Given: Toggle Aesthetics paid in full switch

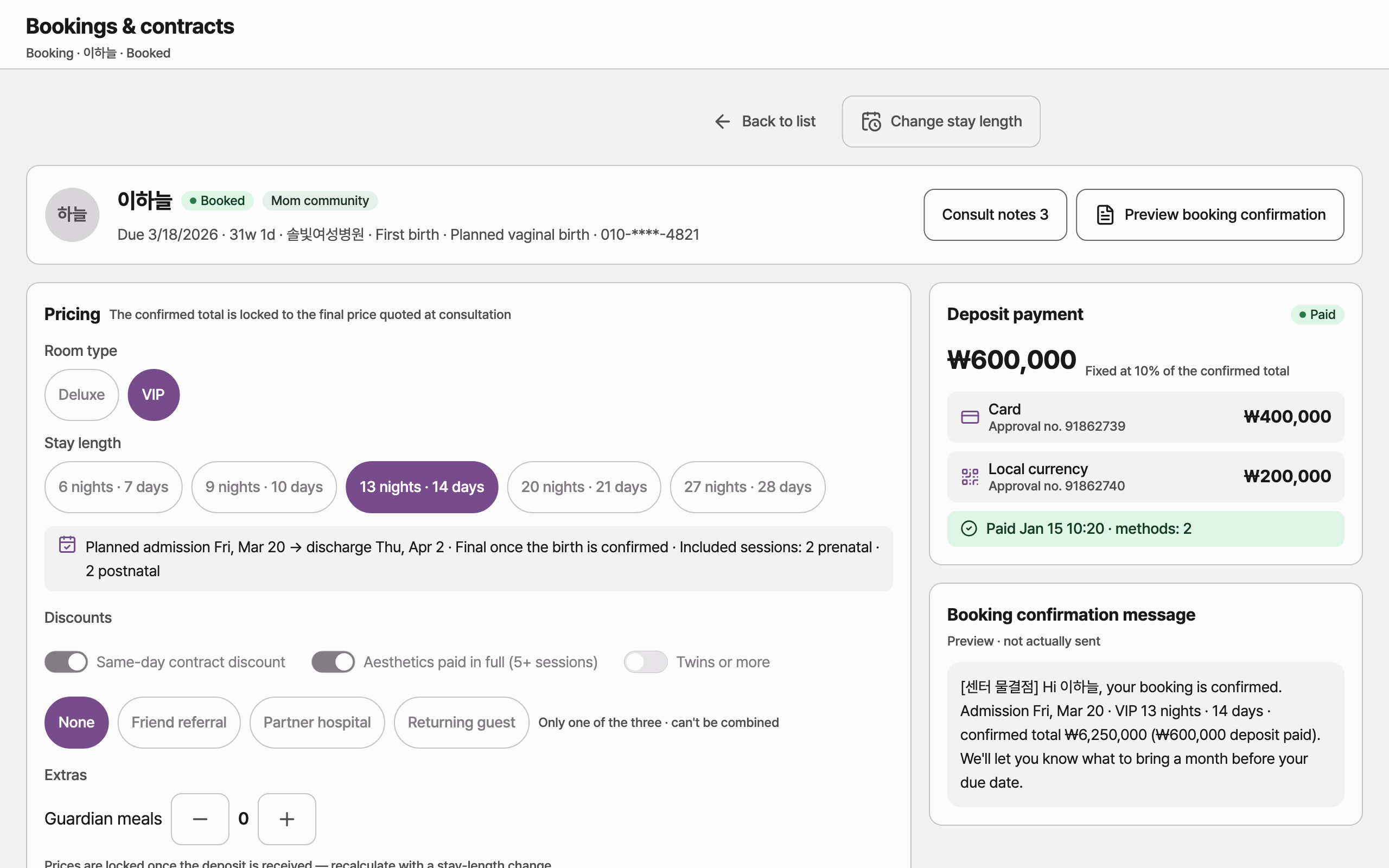Looking at the screenshot, I should pyautogui.click(x=333, y=662).
